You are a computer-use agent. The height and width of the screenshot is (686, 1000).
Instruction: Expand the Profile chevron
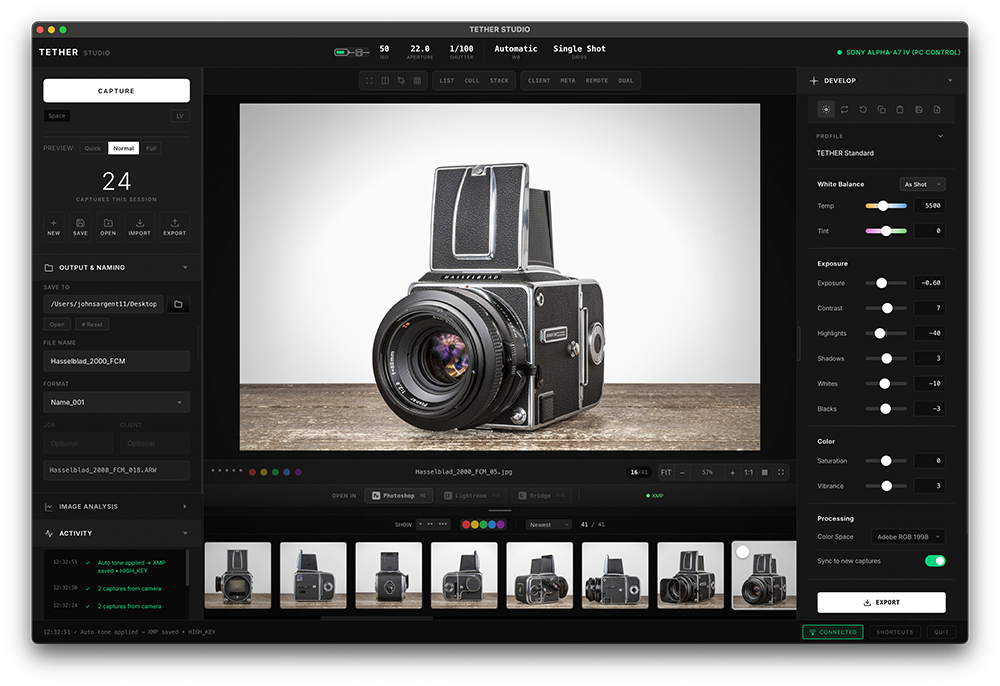(x=940, y=136)
